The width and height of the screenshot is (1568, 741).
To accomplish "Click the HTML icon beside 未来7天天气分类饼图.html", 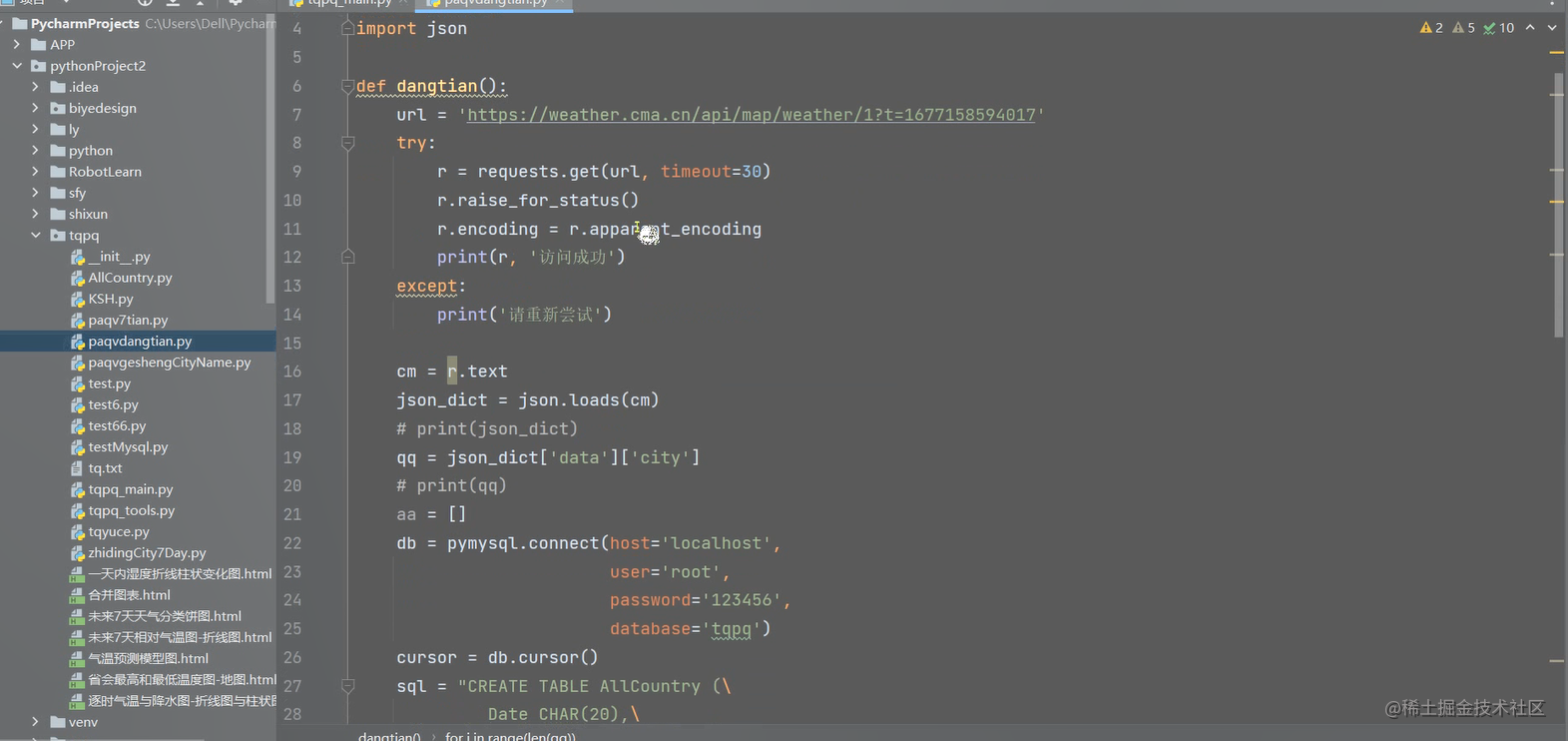I will [77, 616].
